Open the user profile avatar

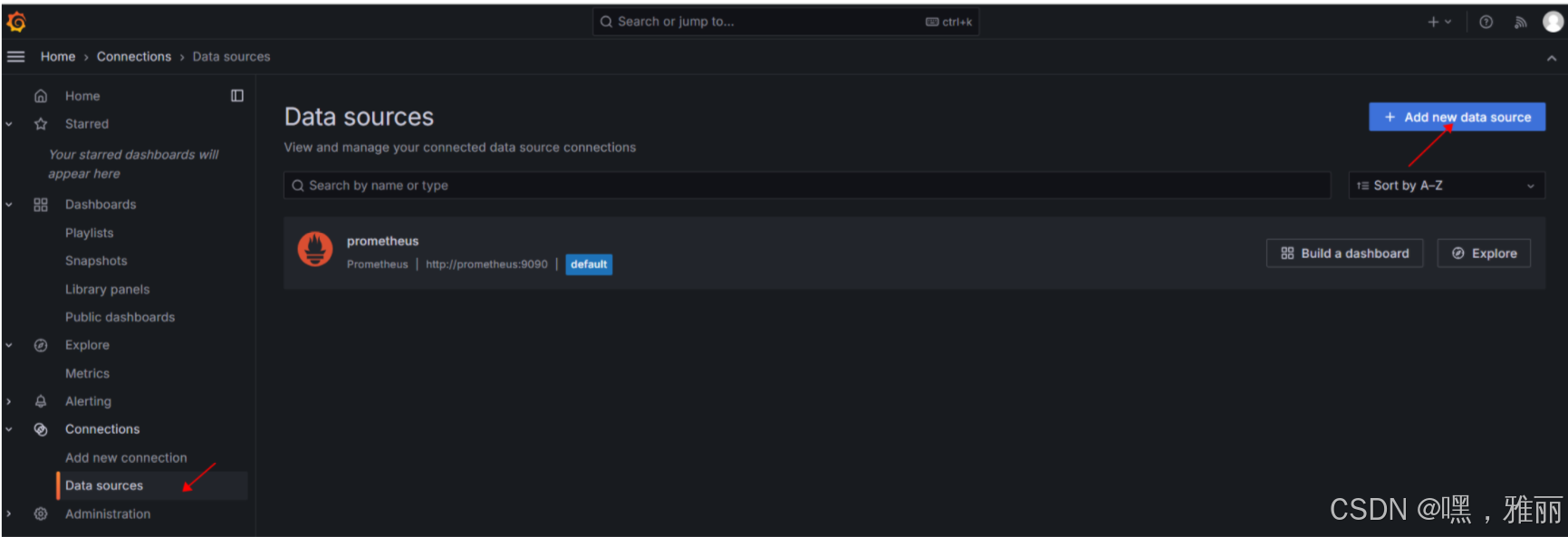(1553, 22)
